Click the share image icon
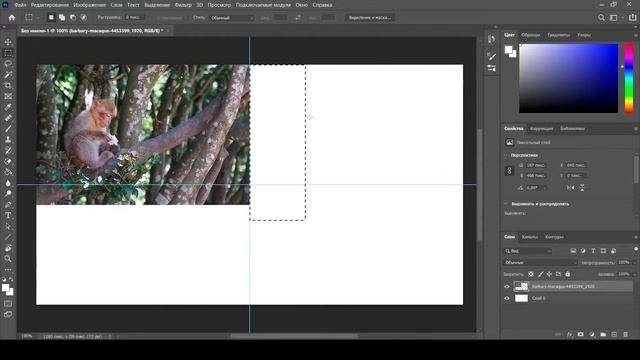 coord(632,18)
